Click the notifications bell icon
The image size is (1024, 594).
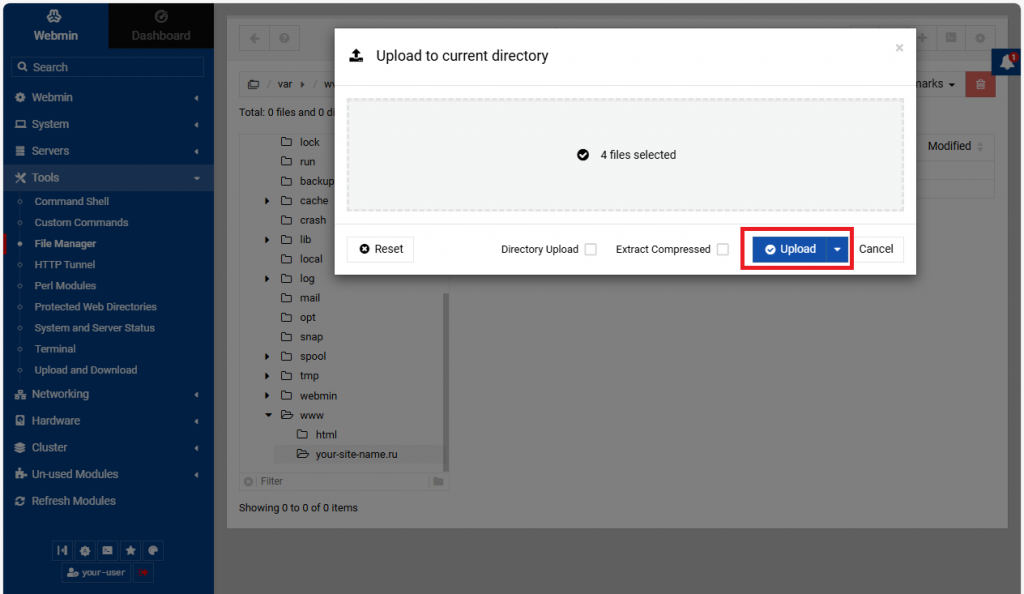[x=1007, y=63]
